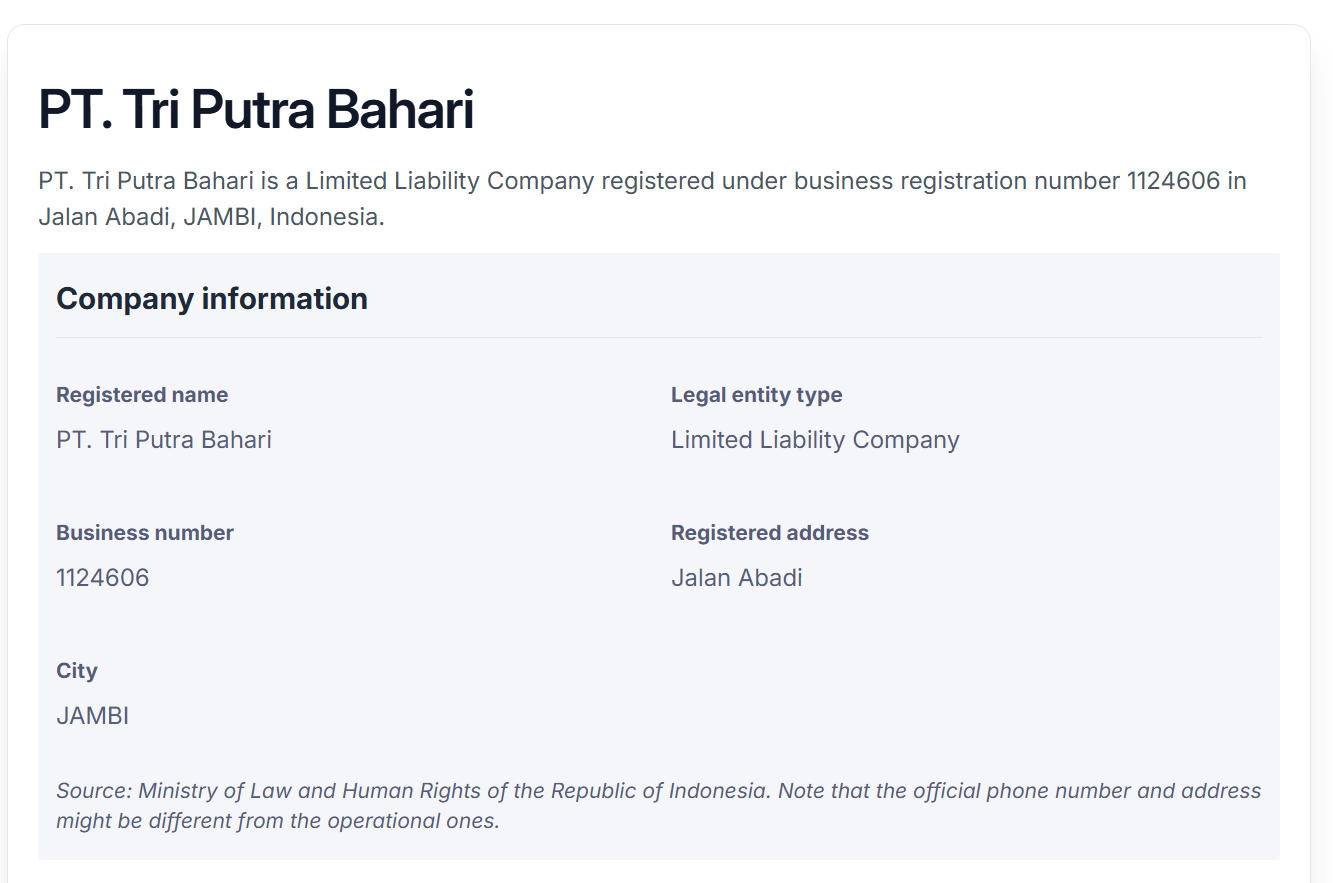1333x883 pixels.
Task: Click the word Indonesia ending the intro sentence
Action: [324, 217]
